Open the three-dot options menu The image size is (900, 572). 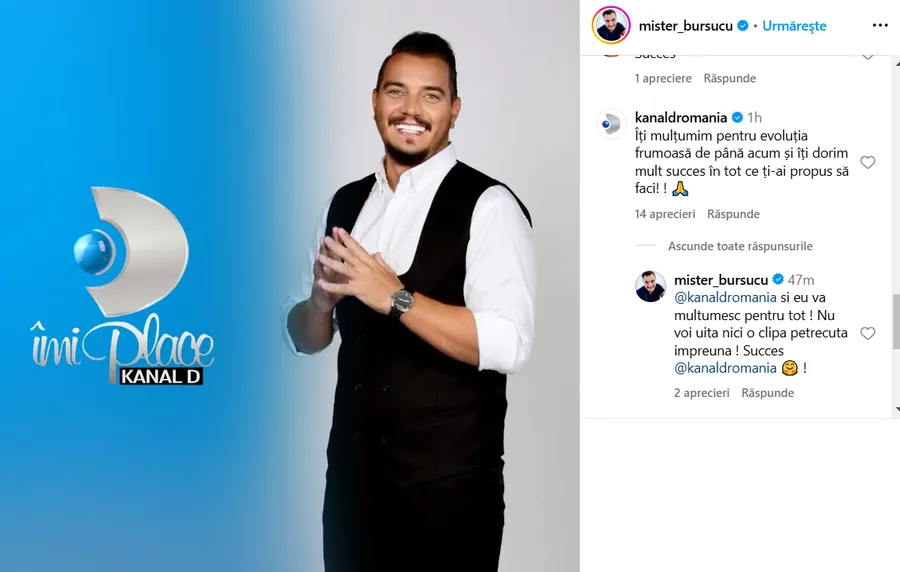point(880,25)
